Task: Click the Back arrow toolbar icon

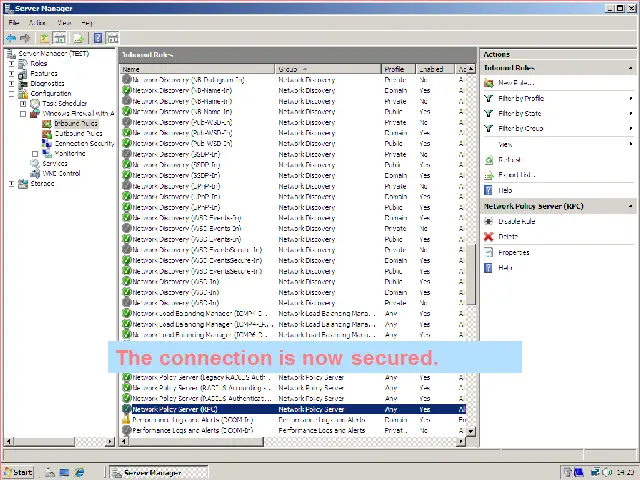Action: (11, 38)
